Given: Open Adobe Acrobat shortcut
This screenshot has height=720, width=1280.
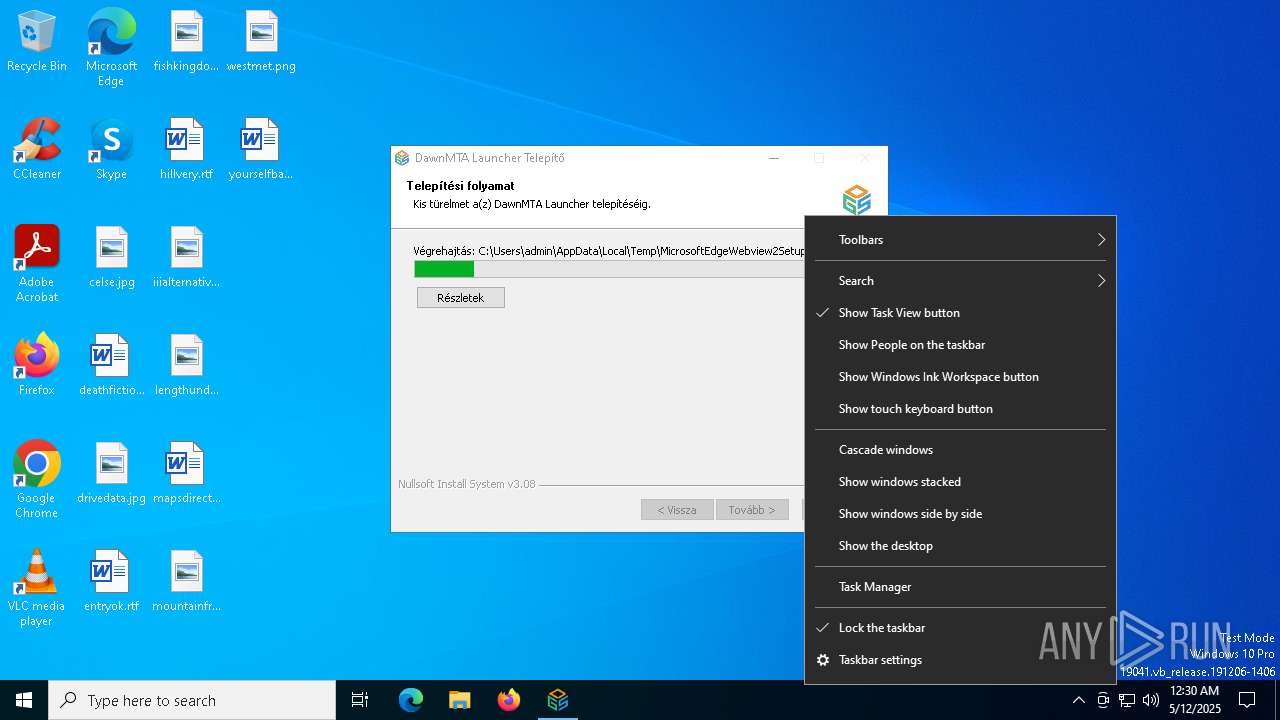Looking at the screenshot, I should (x=37, y=264).
